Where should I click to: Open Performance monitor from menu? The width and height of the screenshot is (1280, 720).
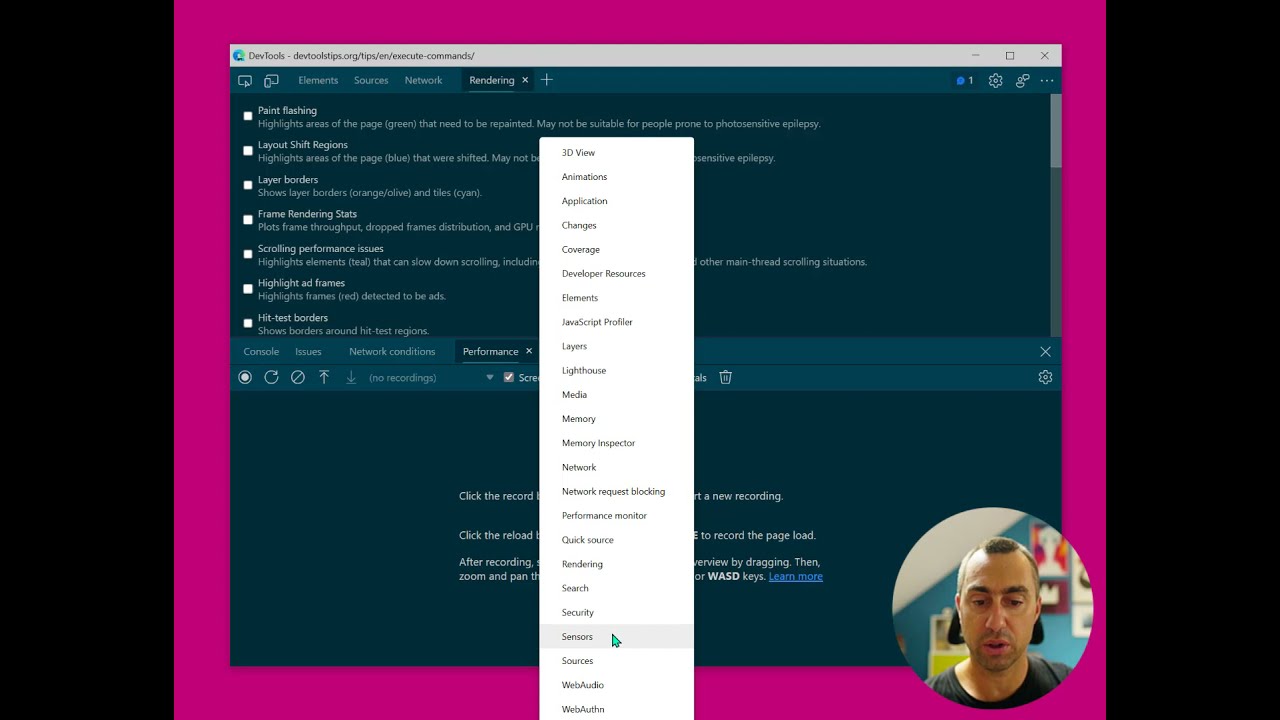616,516
